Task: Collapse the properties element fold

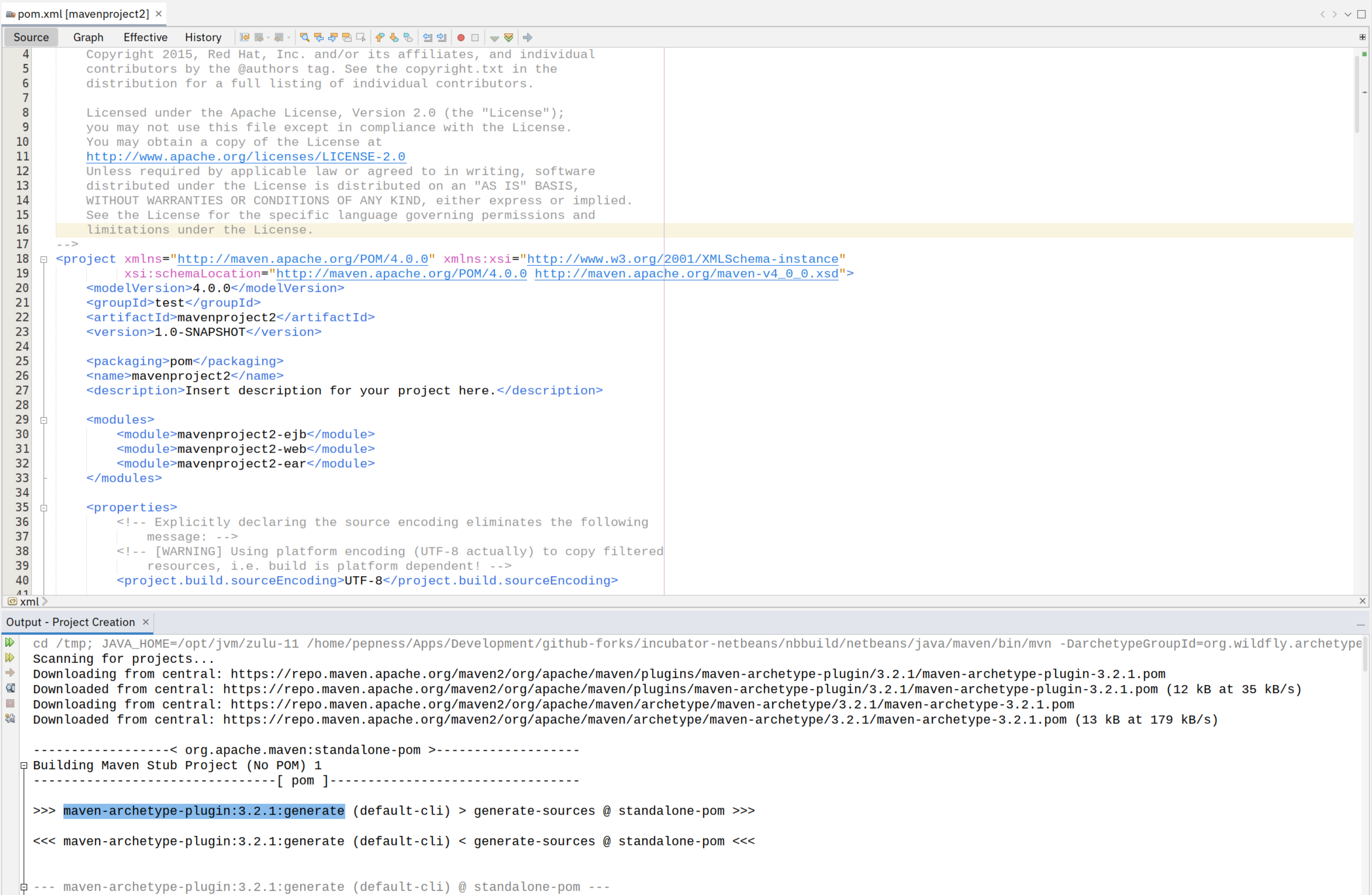Action: (x=44, y=508)
